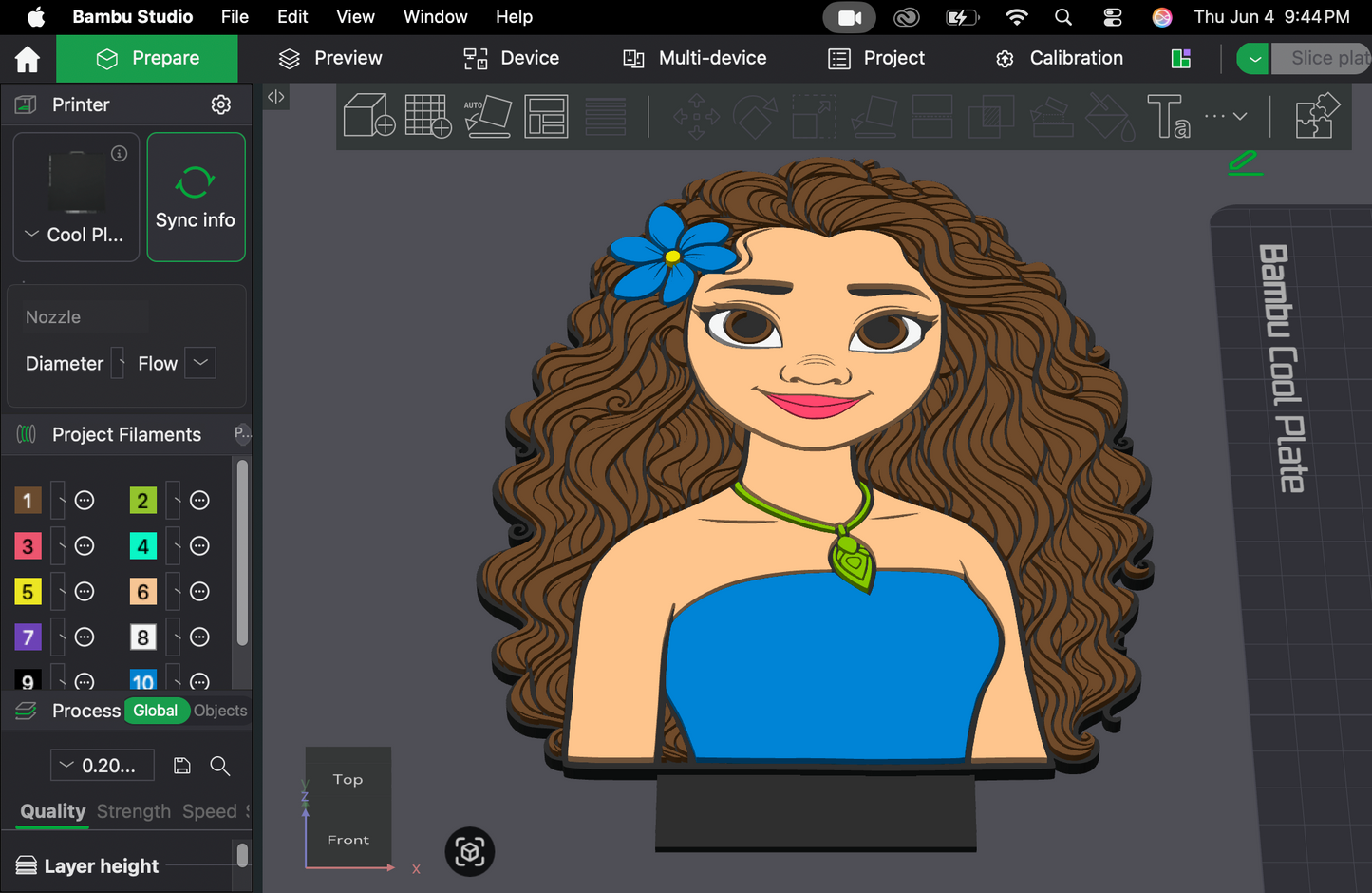Switch to the Device tab
The height and width of the screenshot is (893, 1372).
(x=511, y=59)
